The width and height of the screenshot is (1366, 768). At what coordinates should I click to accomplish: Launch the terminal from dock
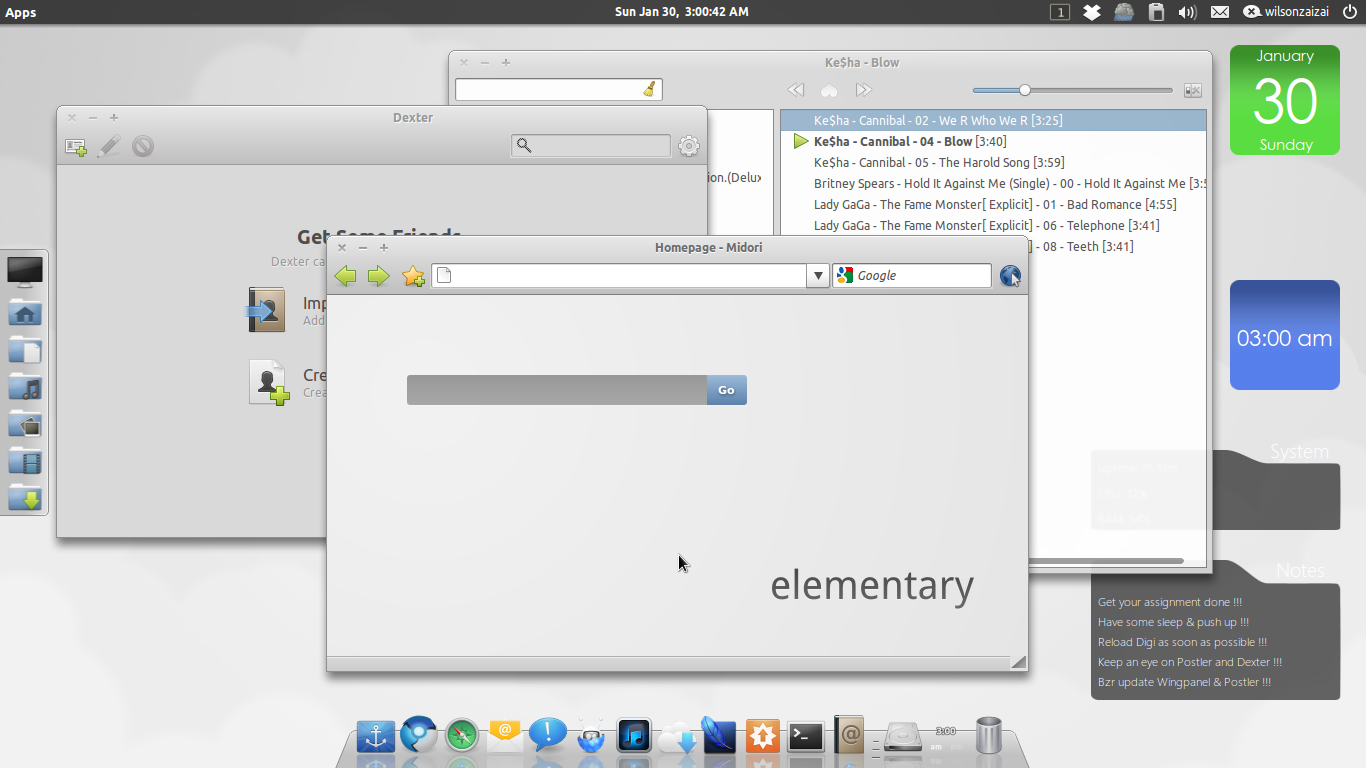point(805,737)
